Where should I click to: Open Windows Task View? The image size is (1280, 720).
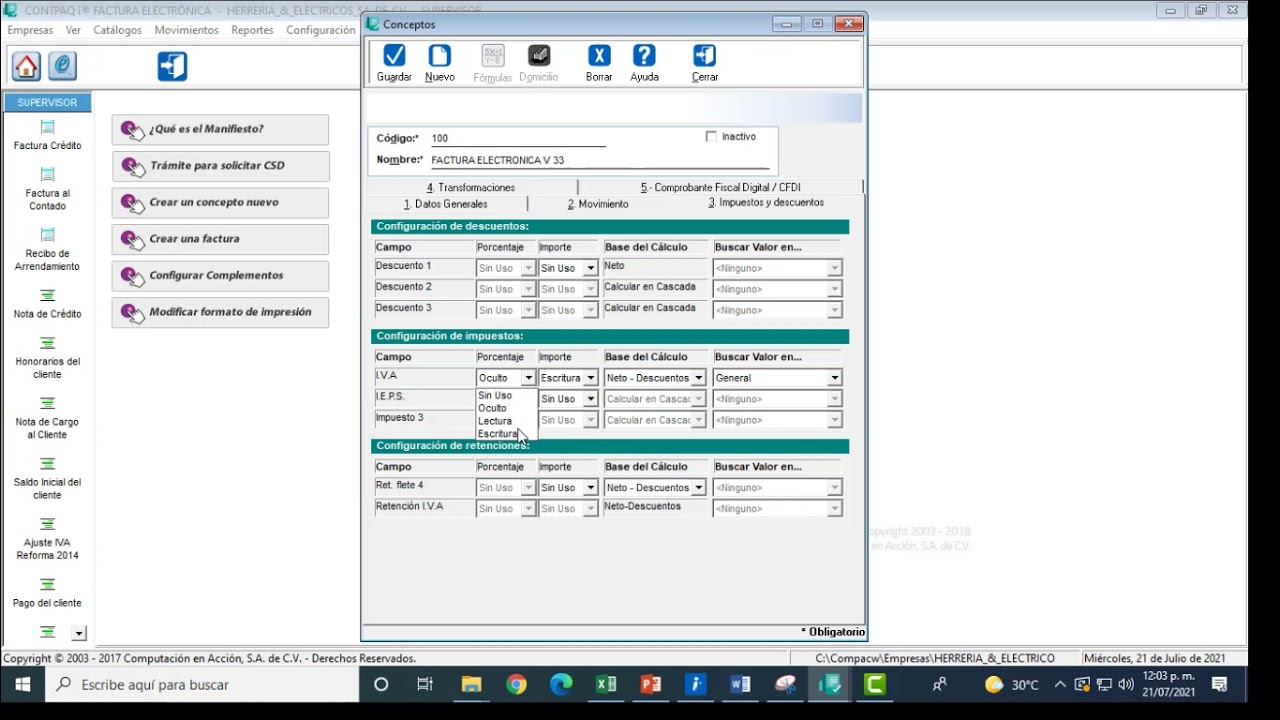(425, 685)
